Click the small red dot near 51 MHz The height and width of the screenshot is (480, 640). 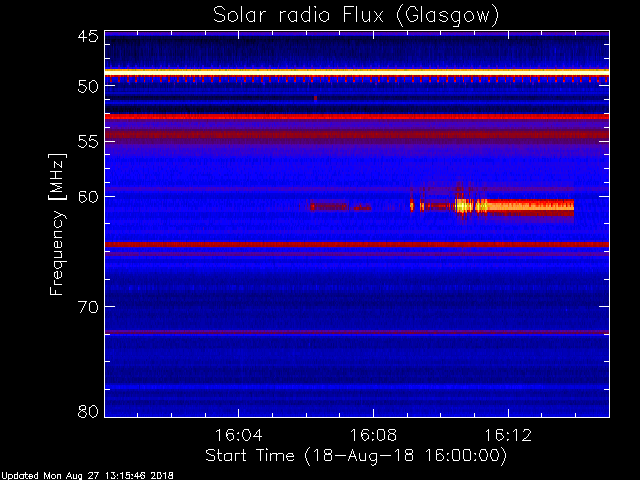(x=316, y=98)
